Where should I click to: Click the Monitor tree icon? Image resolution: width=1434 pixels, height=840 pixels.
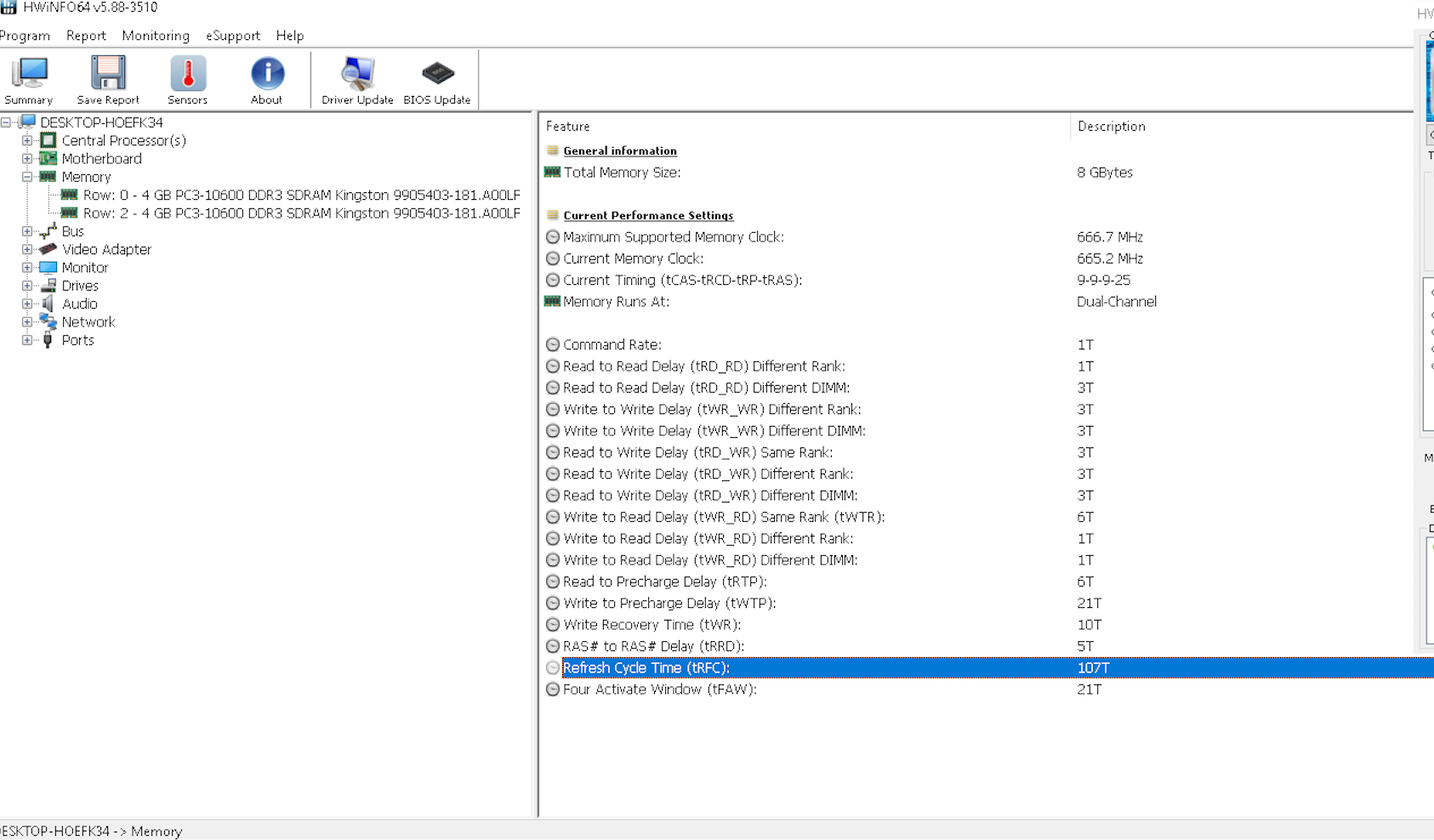coord(48,267)
